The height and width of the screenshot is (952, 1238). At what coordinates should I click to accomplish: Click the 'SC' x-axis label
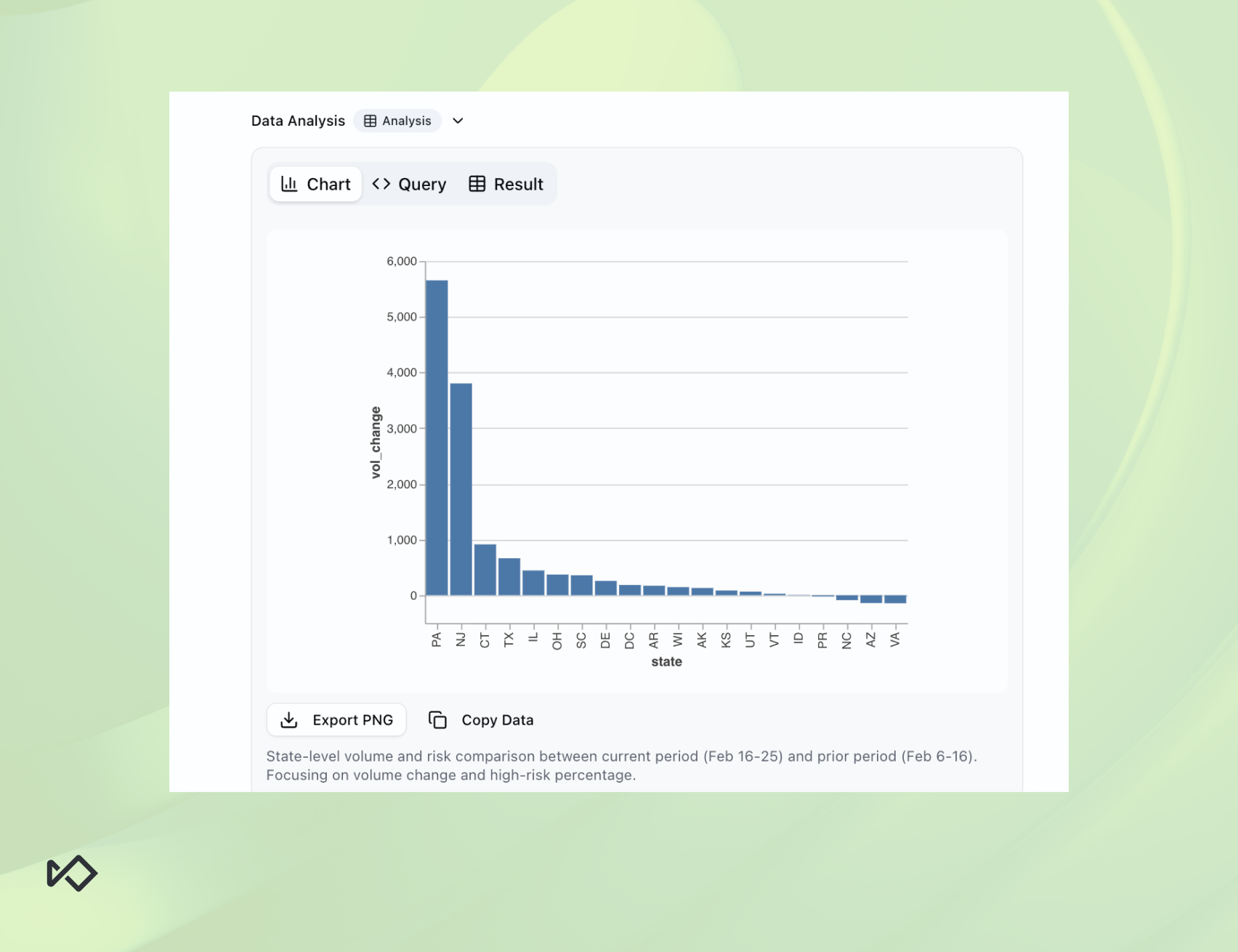point(581,640)
